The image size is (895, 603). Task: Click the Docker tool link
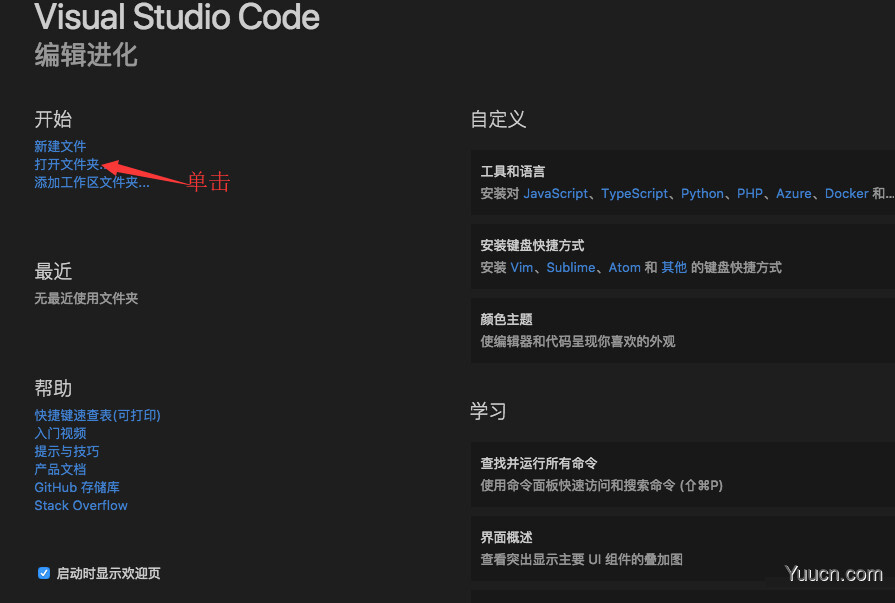point(846,193)
